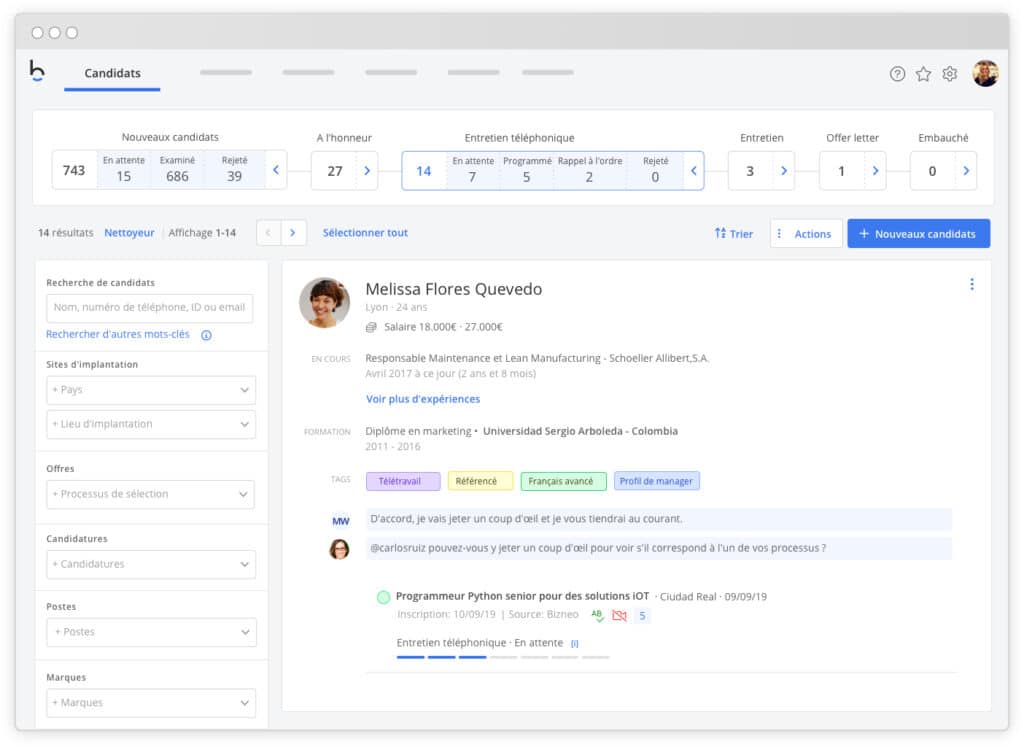Filter by Programmé 5
Screen dimensions: 1024x747
526,170
